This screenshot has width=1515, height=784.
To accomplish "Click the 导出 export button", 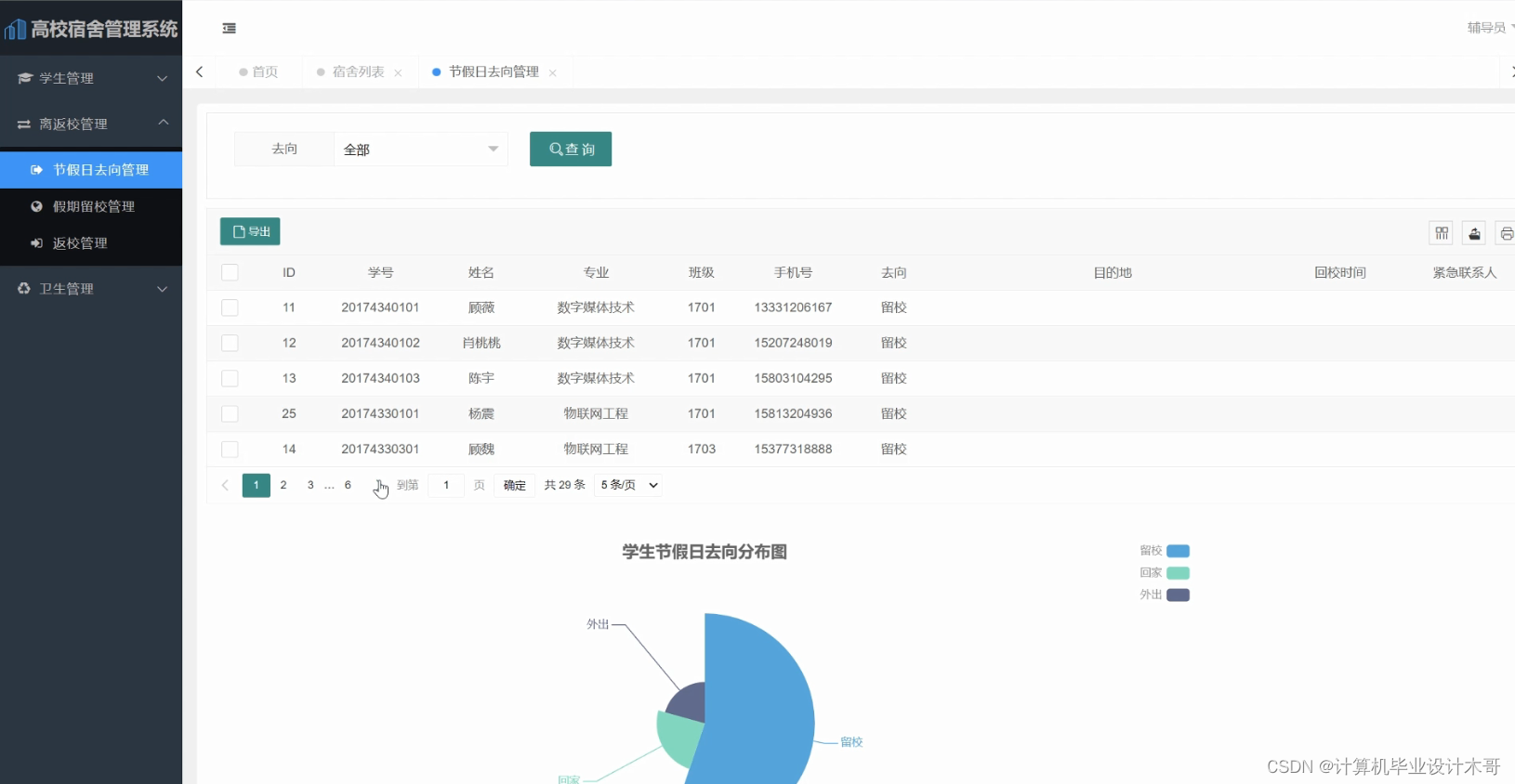I will click(250, 231).
